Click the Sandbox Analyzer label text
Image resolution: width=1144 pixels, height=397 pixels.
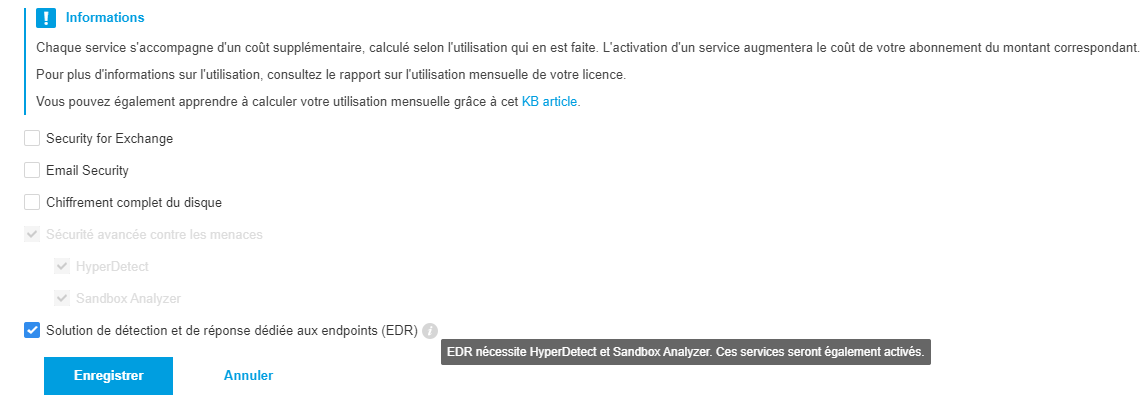coord(128,298)
